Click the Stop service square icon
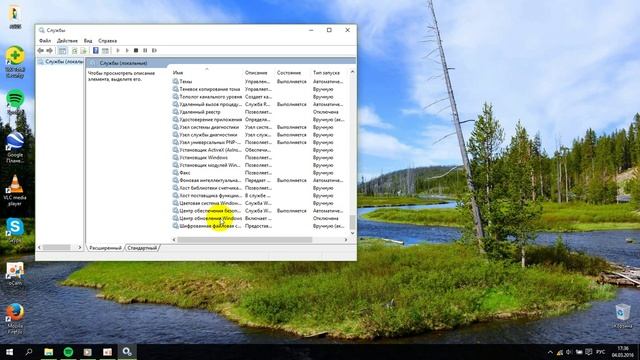This screenshot has height=360, width=640. [x=136, y=51]
